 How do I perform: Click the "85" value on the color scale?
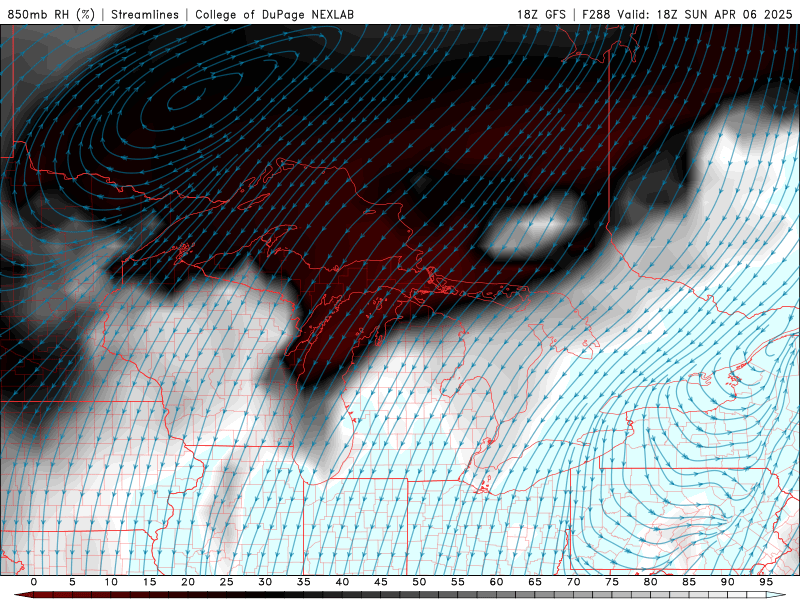tap(689, 582)
